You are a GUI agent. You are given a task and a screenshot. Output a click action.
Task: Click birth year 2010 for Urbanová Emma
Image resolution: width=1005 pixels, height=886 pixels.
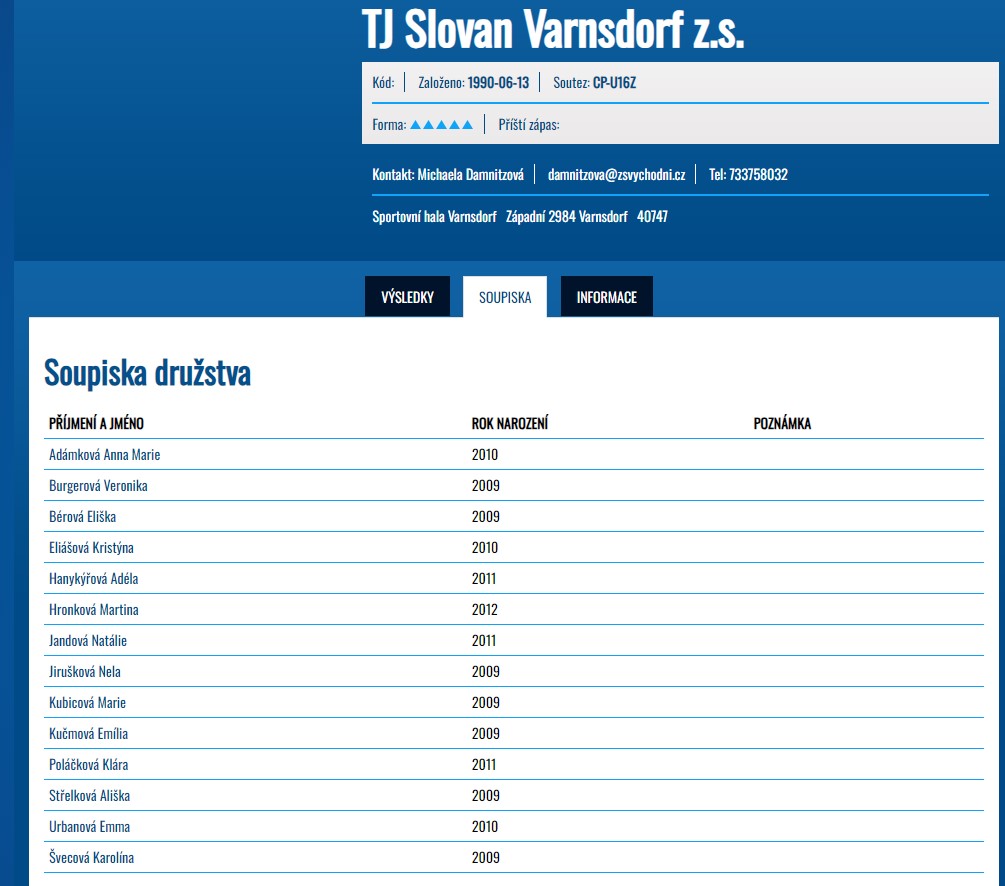[485, 826]
